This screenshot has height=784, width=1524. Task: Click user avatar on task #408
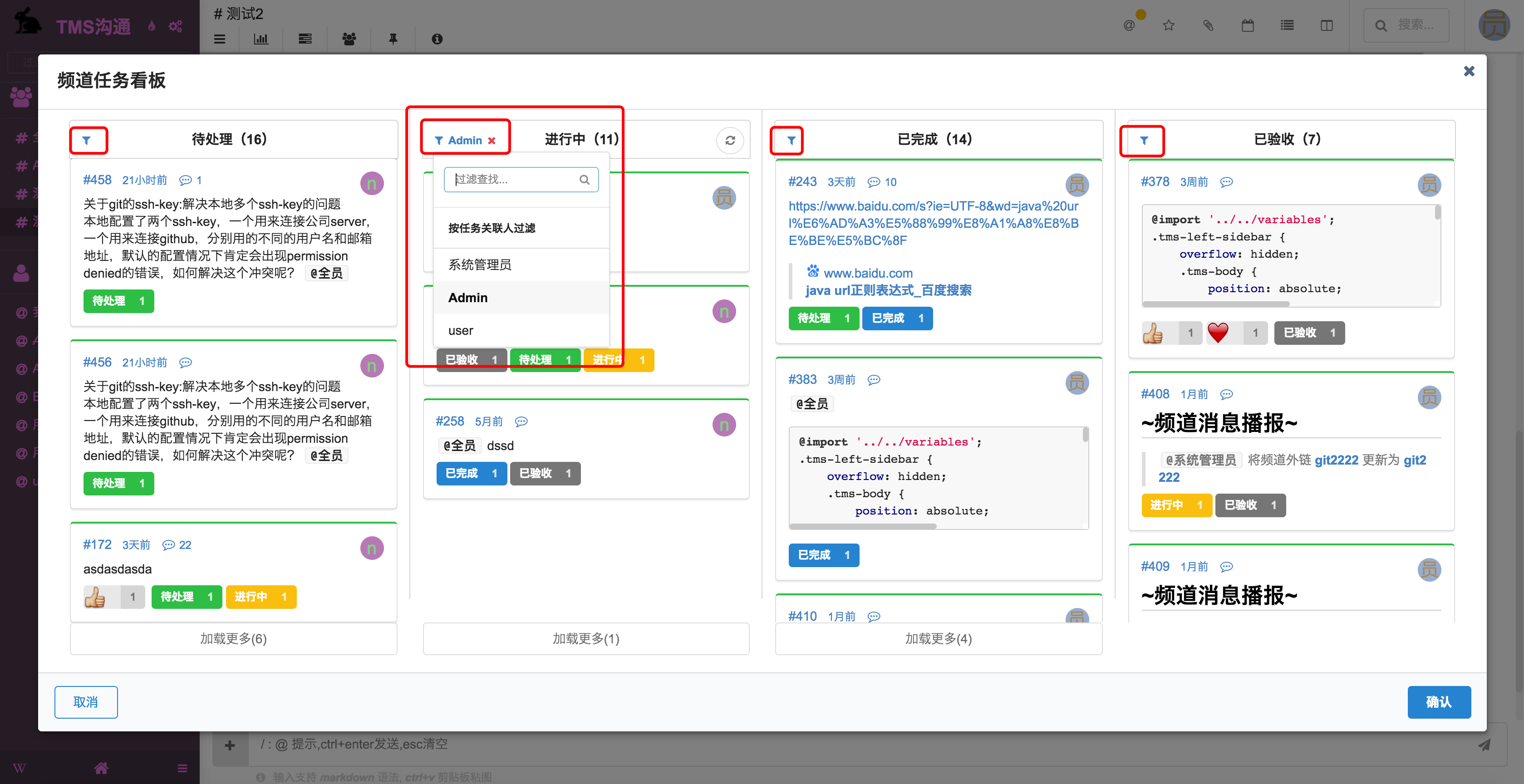(1430, 397)
